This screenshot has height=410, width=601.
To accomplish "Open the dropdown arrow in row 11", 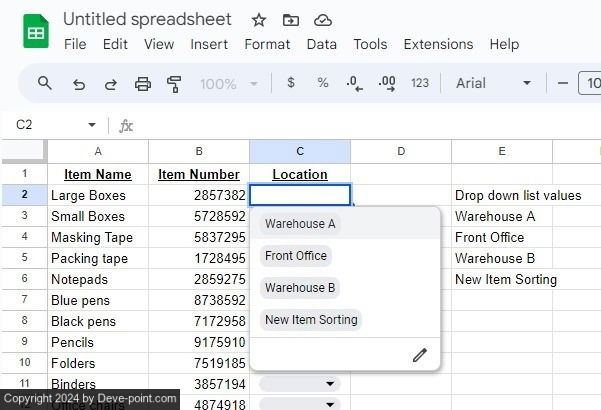I will click(x=330, y=384).
